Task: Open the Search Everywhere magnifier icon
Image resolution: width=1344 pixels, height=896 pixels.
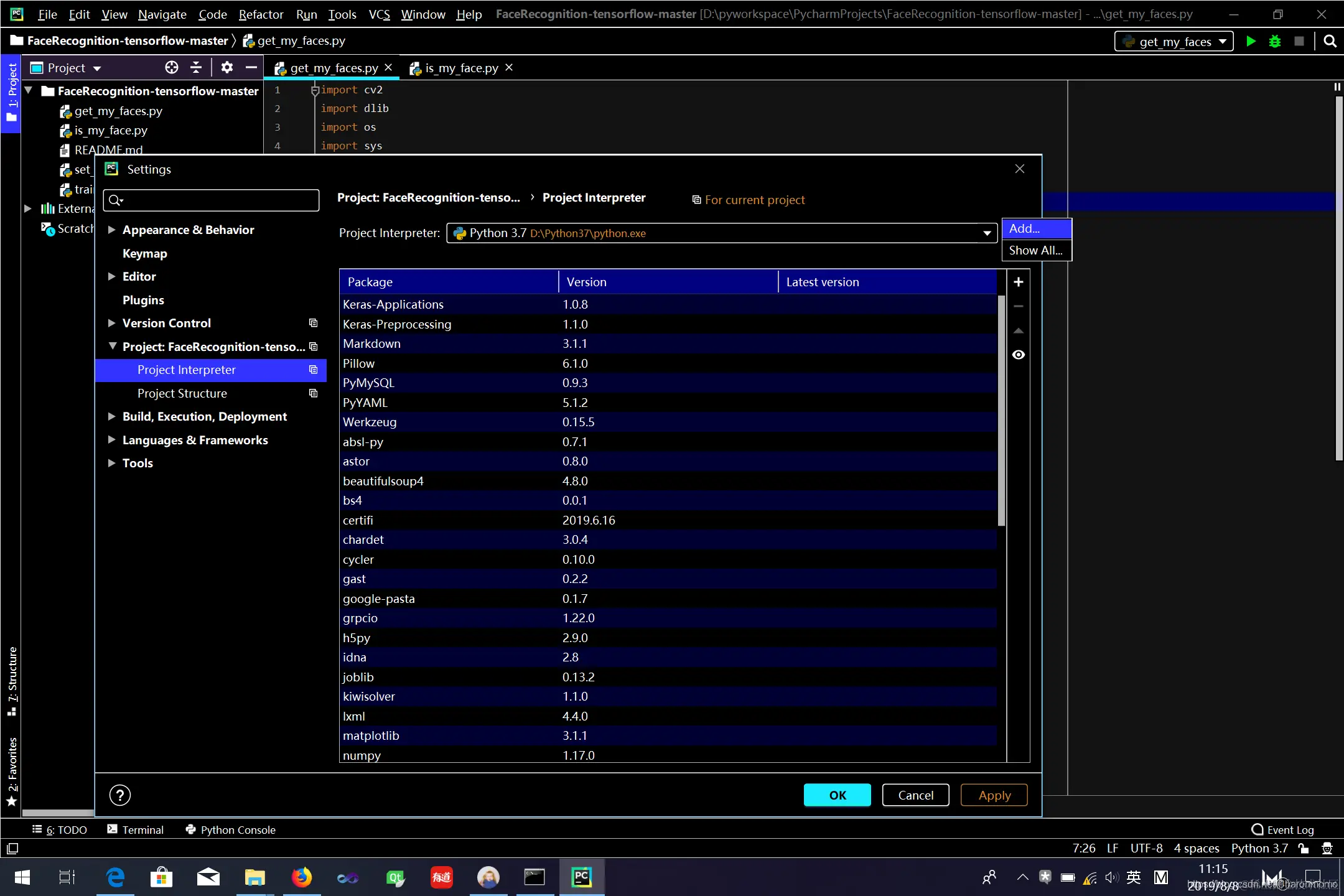Action: pos(1330,41)
